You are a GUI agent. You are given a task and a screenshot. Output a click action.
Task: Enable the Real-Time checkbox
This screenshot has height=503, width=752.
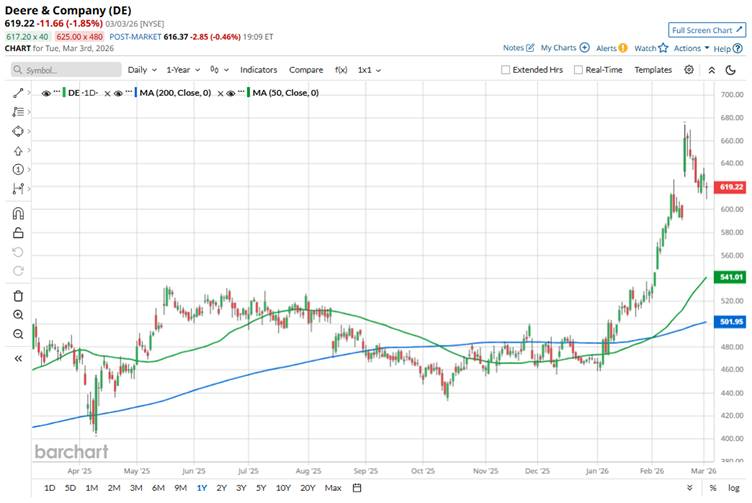(577, 70)
